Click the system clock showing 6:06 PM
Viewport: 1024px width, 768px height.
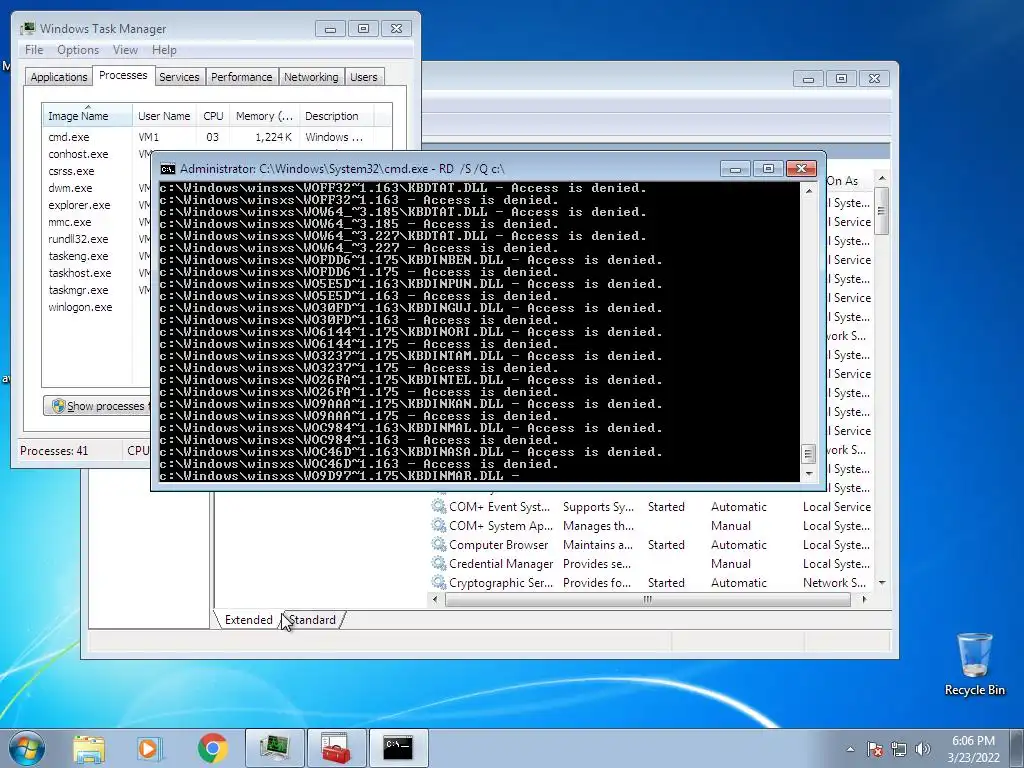coord(973,749)
